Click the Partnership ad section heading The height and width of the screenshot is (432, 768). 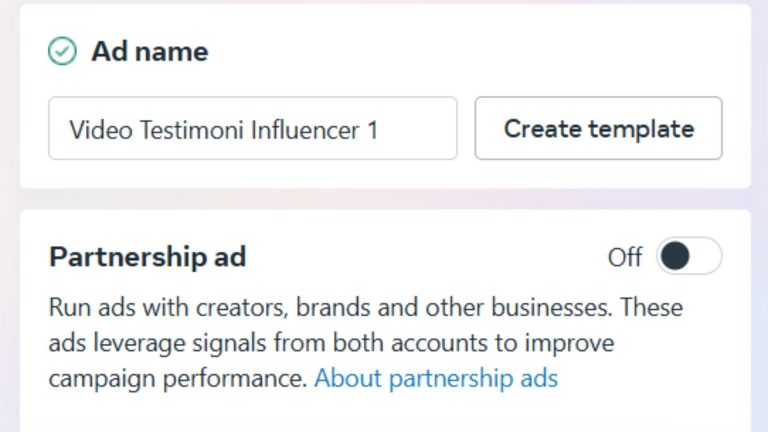147,257
